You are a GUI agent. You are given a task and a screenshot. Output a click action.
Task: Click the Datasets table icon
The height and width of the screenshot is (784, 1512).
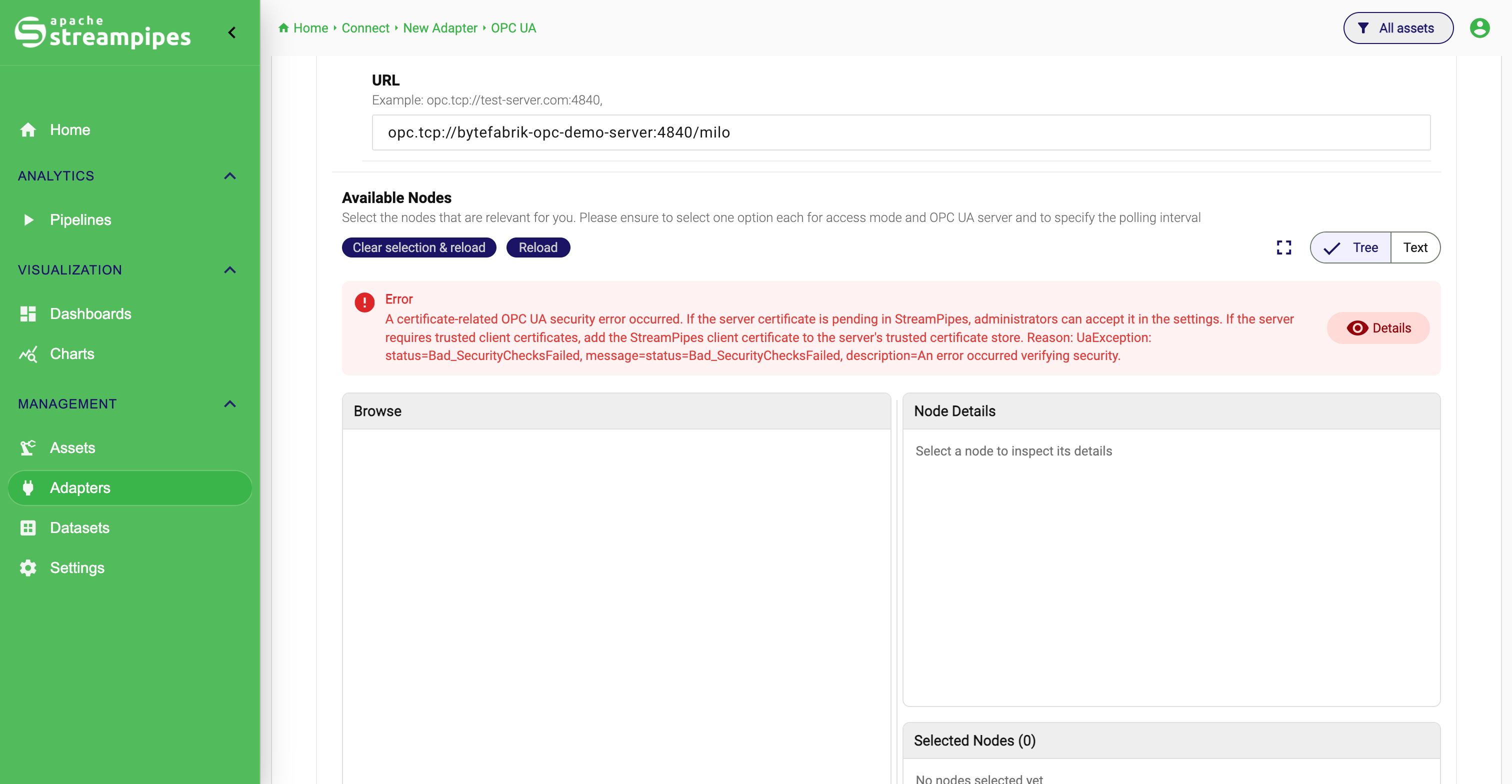click(28, 527)
